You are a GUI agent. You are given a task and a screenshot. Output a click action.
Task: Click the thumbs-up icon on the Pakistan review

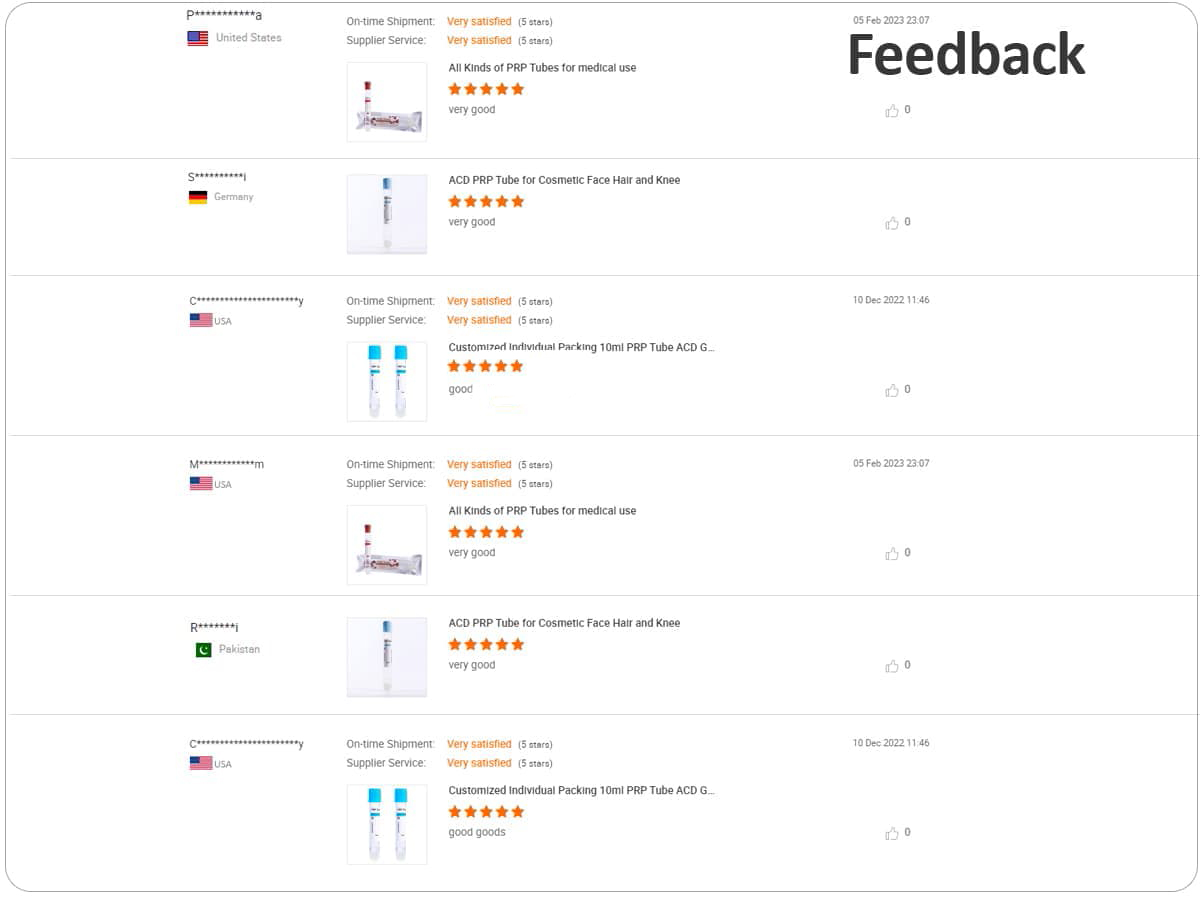point(893,664)
